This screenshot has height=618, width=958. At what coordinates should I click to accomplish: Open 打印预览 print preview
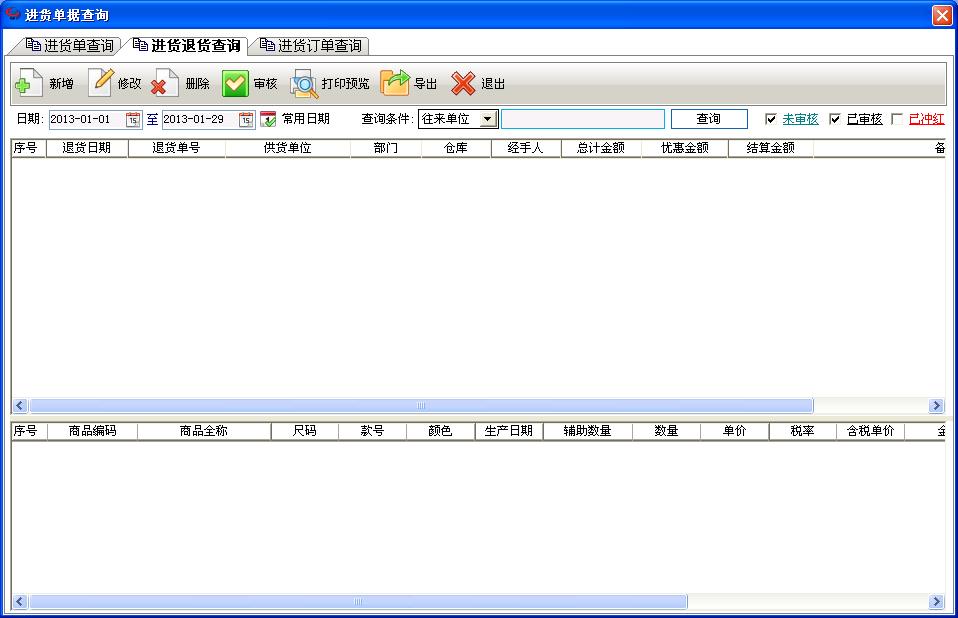331,84
